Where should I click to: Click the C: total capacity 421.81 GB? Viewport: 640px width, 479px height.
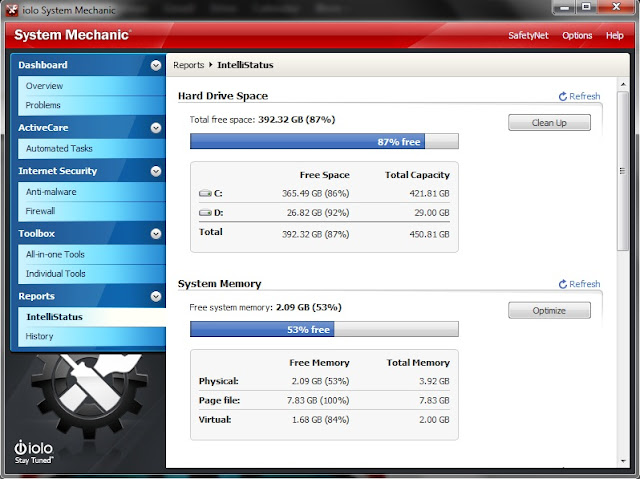tap(429, 193)
